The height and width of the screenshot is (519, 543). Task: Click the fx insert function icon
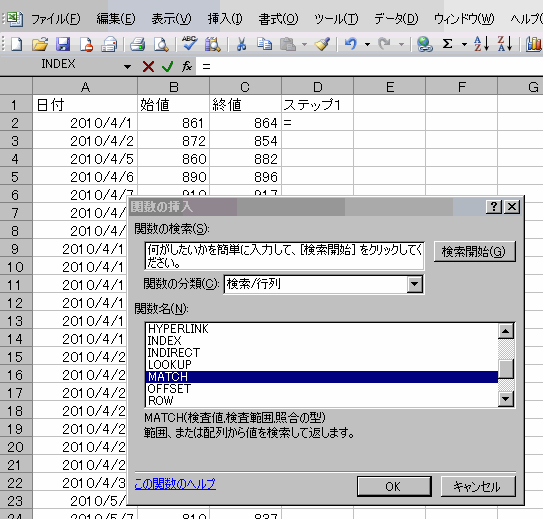tap(187, 66)
